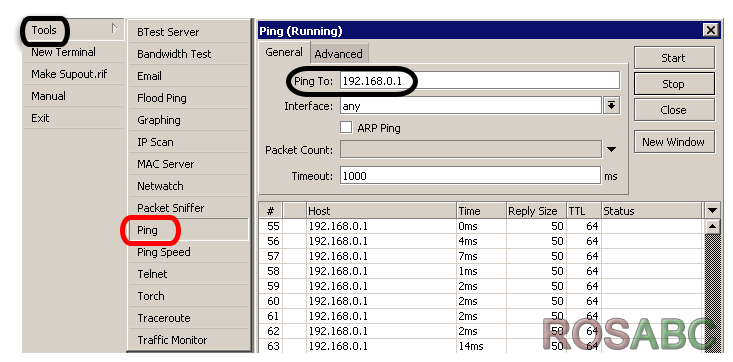Click the Interface combo box field
733x362 pixels.
(x=470, y=106)
